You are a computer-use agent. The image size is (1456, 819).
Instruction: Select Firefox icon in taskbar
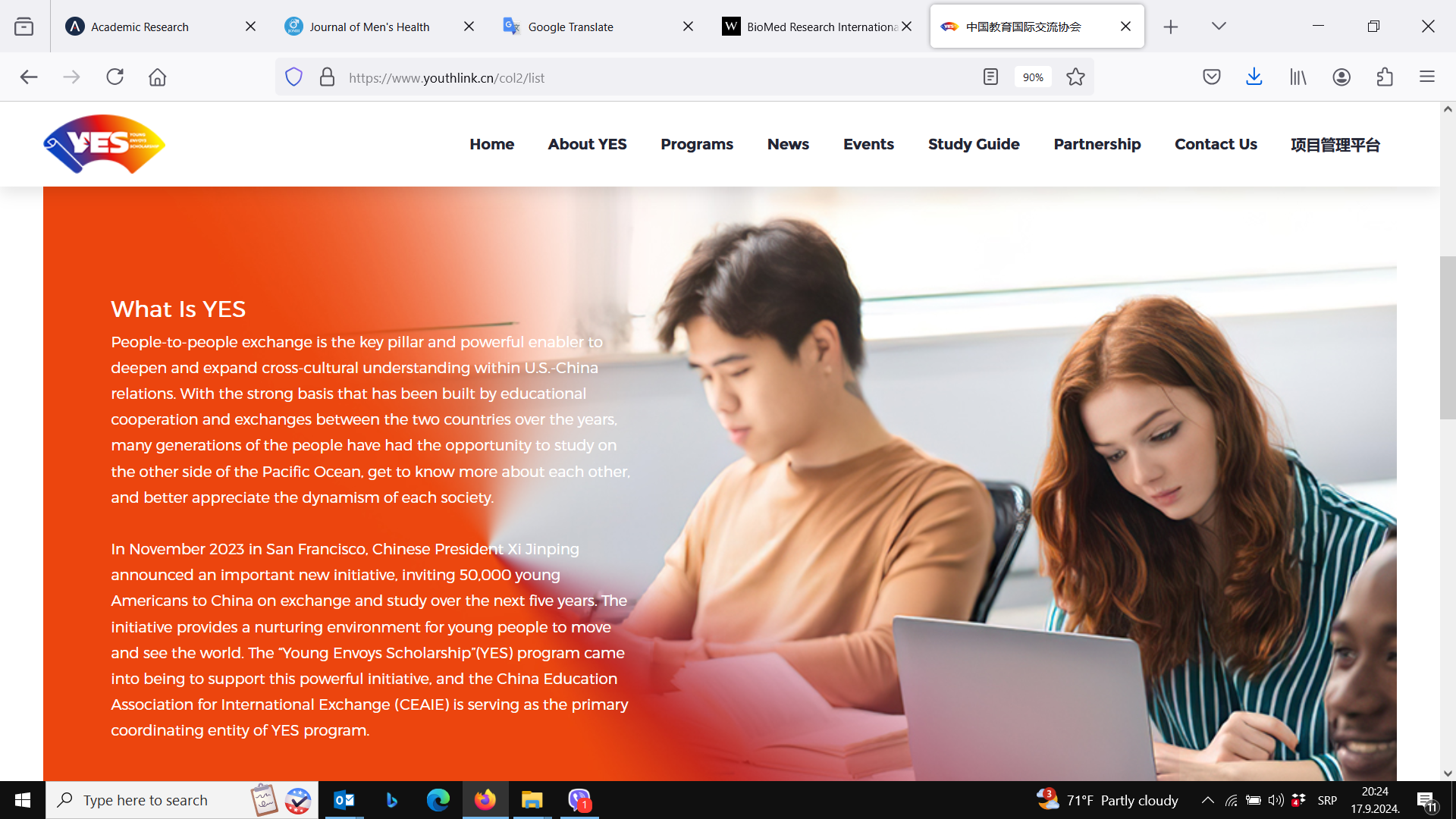pos(485,800)
